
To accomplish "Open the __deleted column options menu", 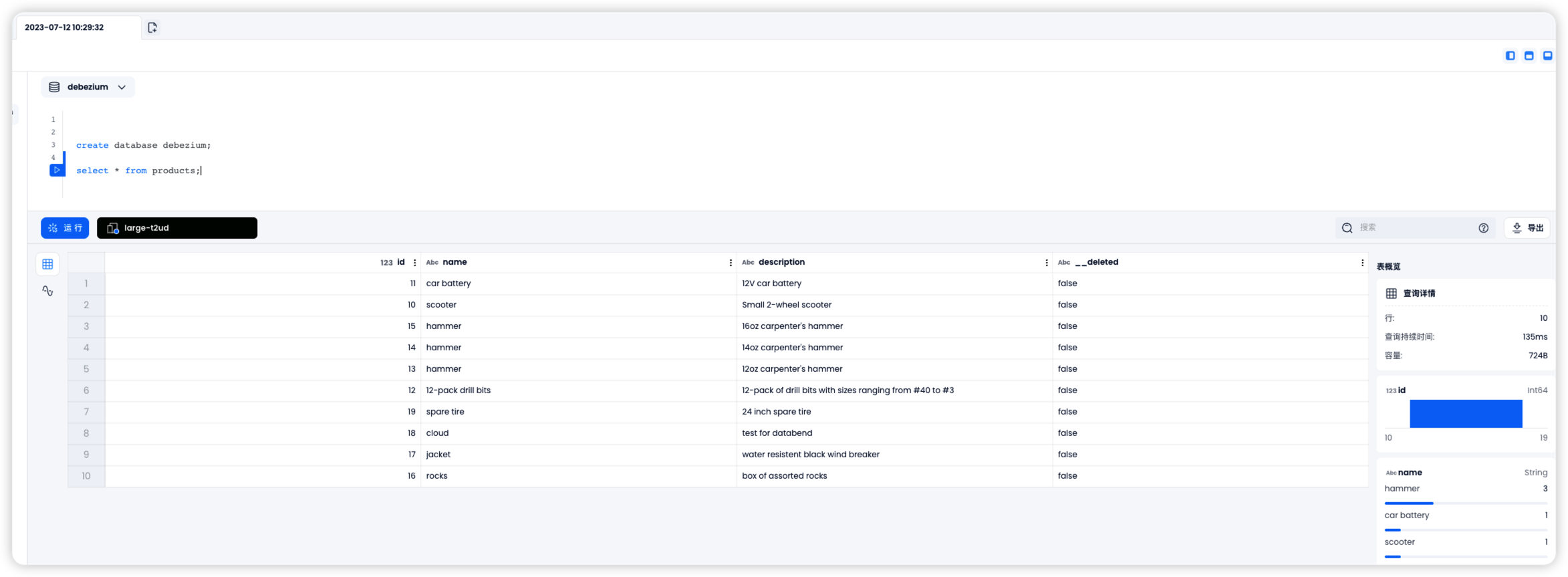I will pyautogui.click(x=1362, y=263).
